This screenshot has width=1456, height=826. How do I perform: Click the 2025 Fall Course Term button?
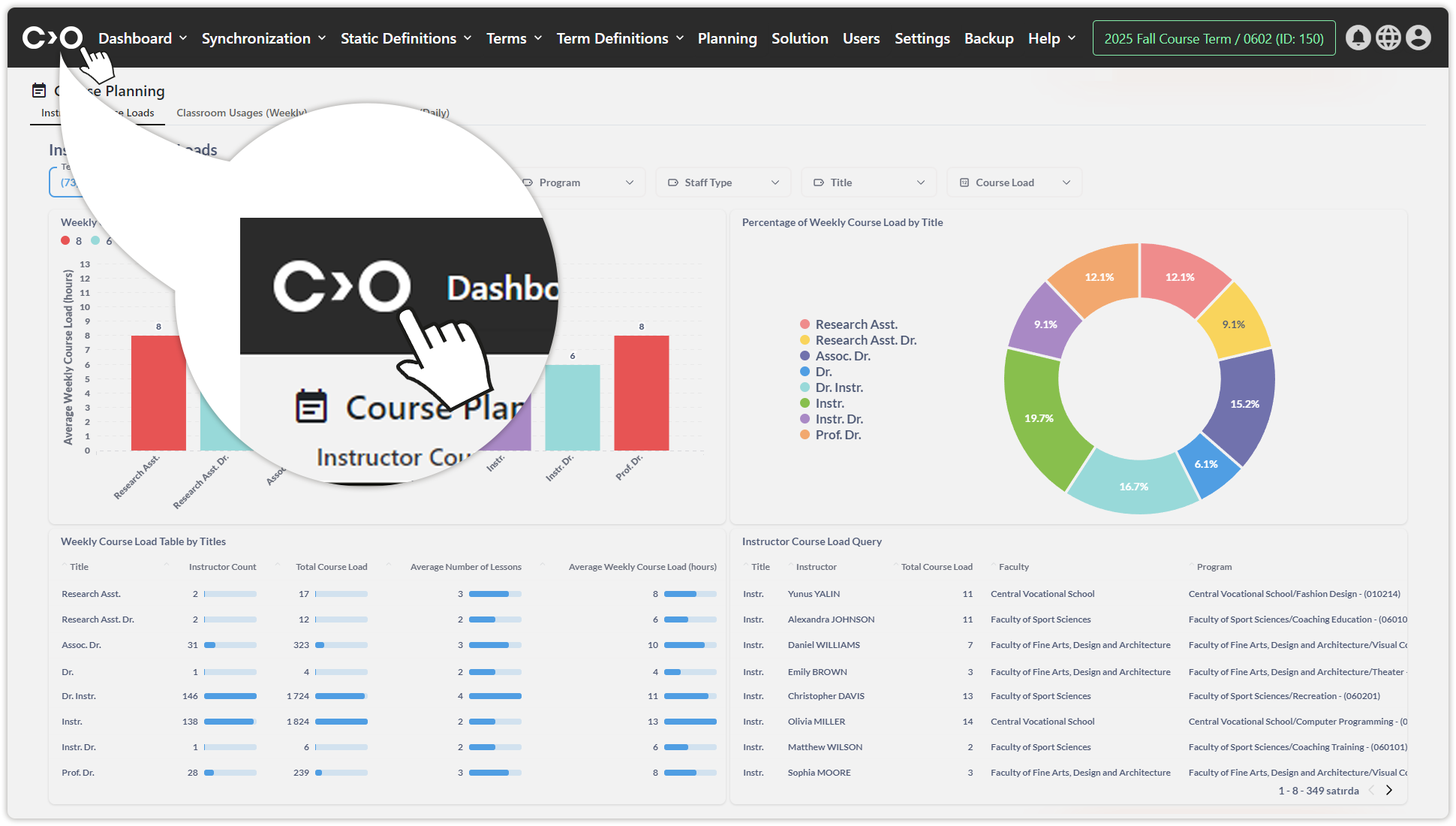pos(1214,38)
